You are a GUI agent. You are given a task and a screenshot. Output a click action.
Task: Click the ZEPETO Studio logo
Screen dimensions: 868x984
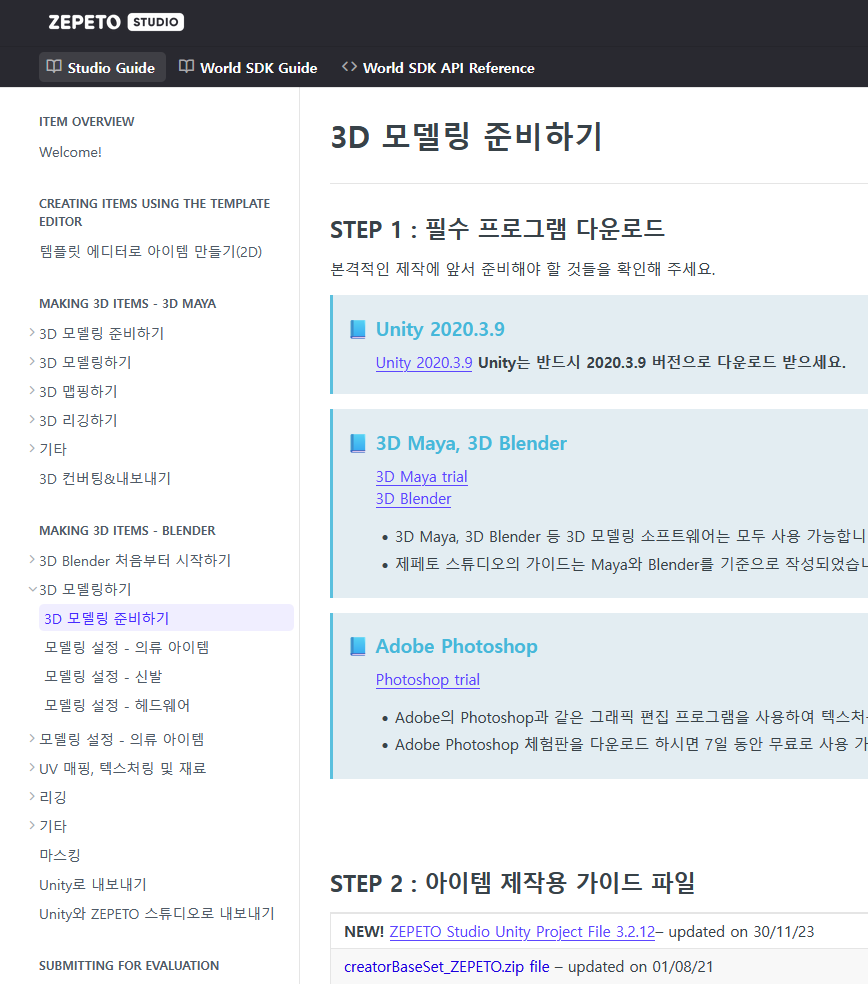116,22
